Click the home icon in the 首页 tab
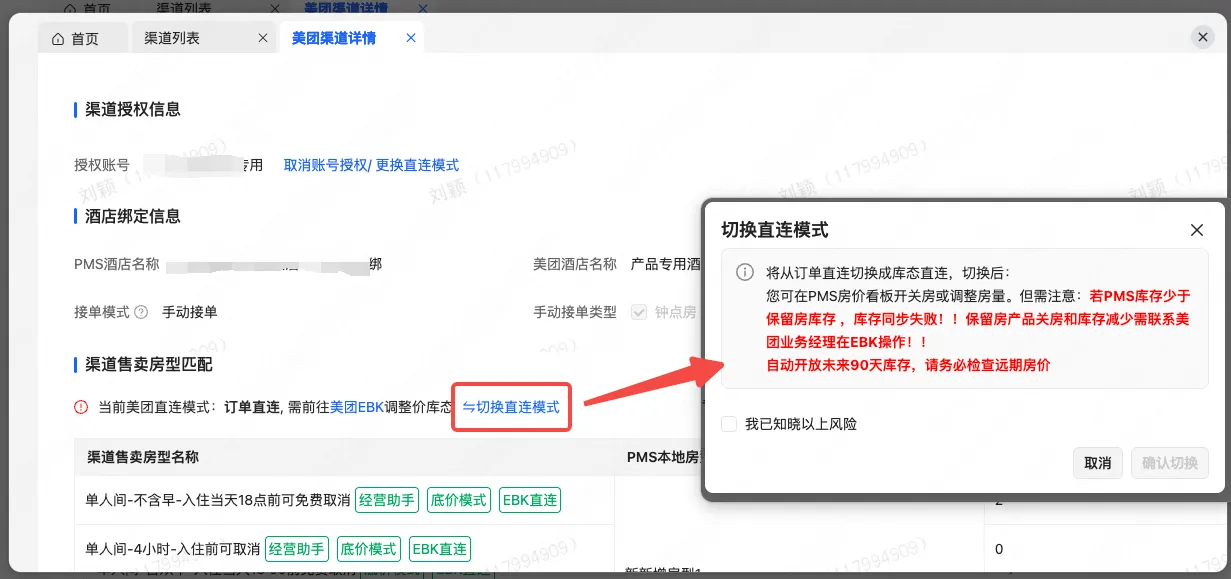This screenshot has height=579, width=1231. tap(57, 39)
